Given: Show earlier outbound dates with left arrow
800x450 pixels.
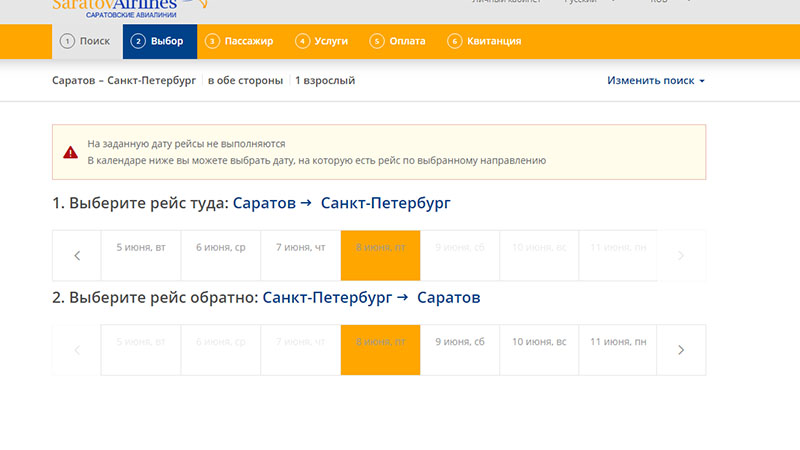Looking at the screenshot, I should [77, 256].
